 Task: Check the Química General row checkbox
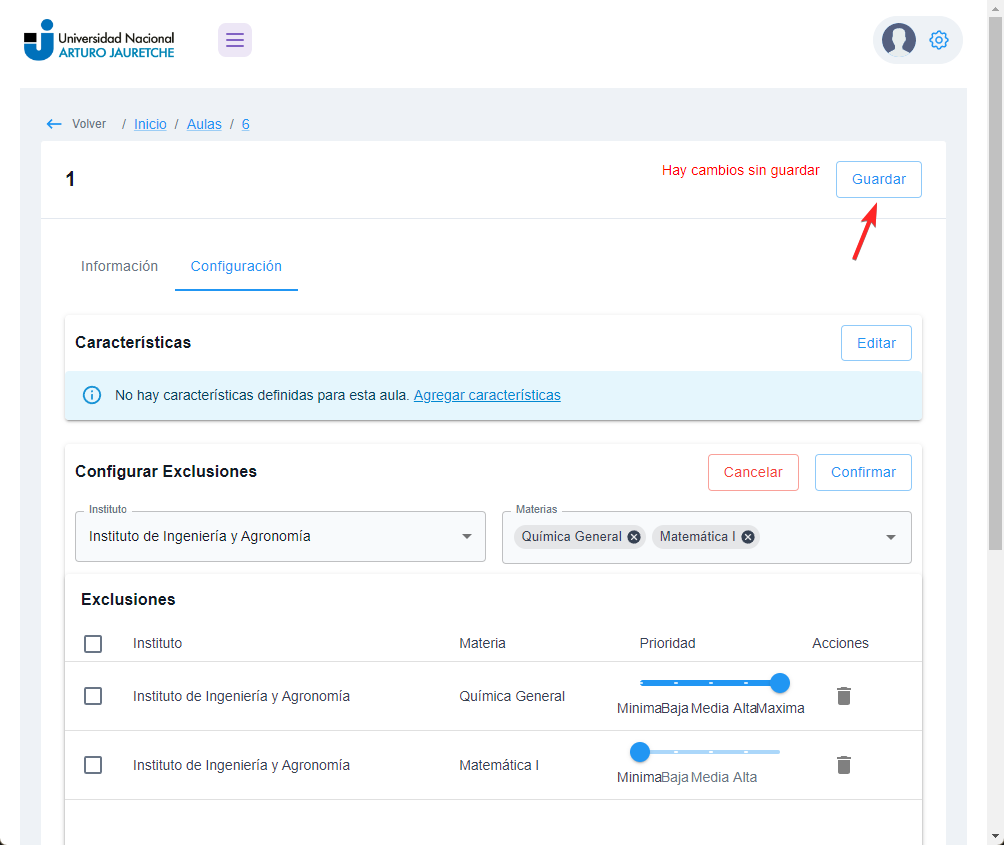(x=93, y=696)
